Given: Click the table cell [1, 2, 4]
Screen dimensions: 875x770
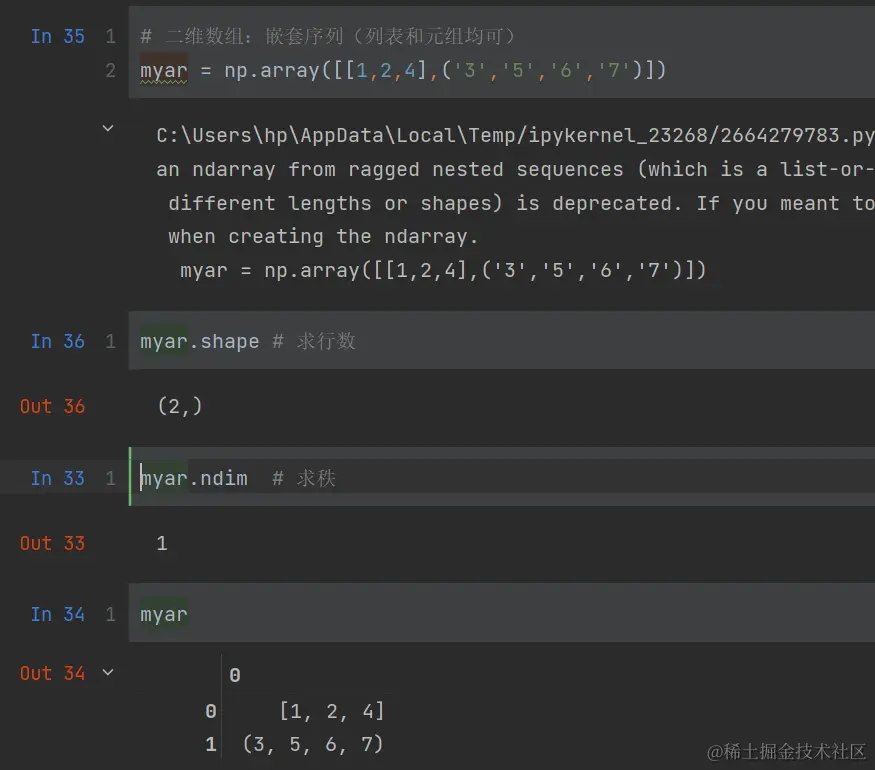Looking at the screenshot, I should [x=332, y=711].
